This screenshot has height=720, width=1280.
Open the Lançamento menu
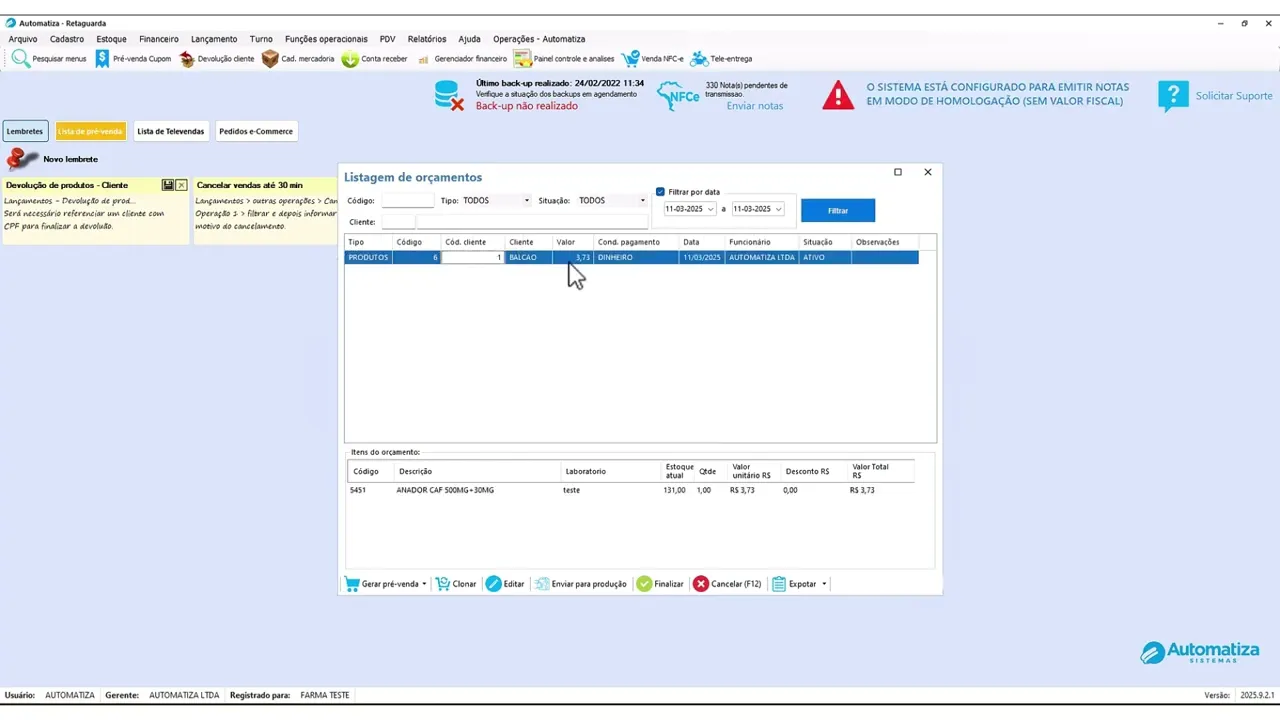tap(214, 39)
